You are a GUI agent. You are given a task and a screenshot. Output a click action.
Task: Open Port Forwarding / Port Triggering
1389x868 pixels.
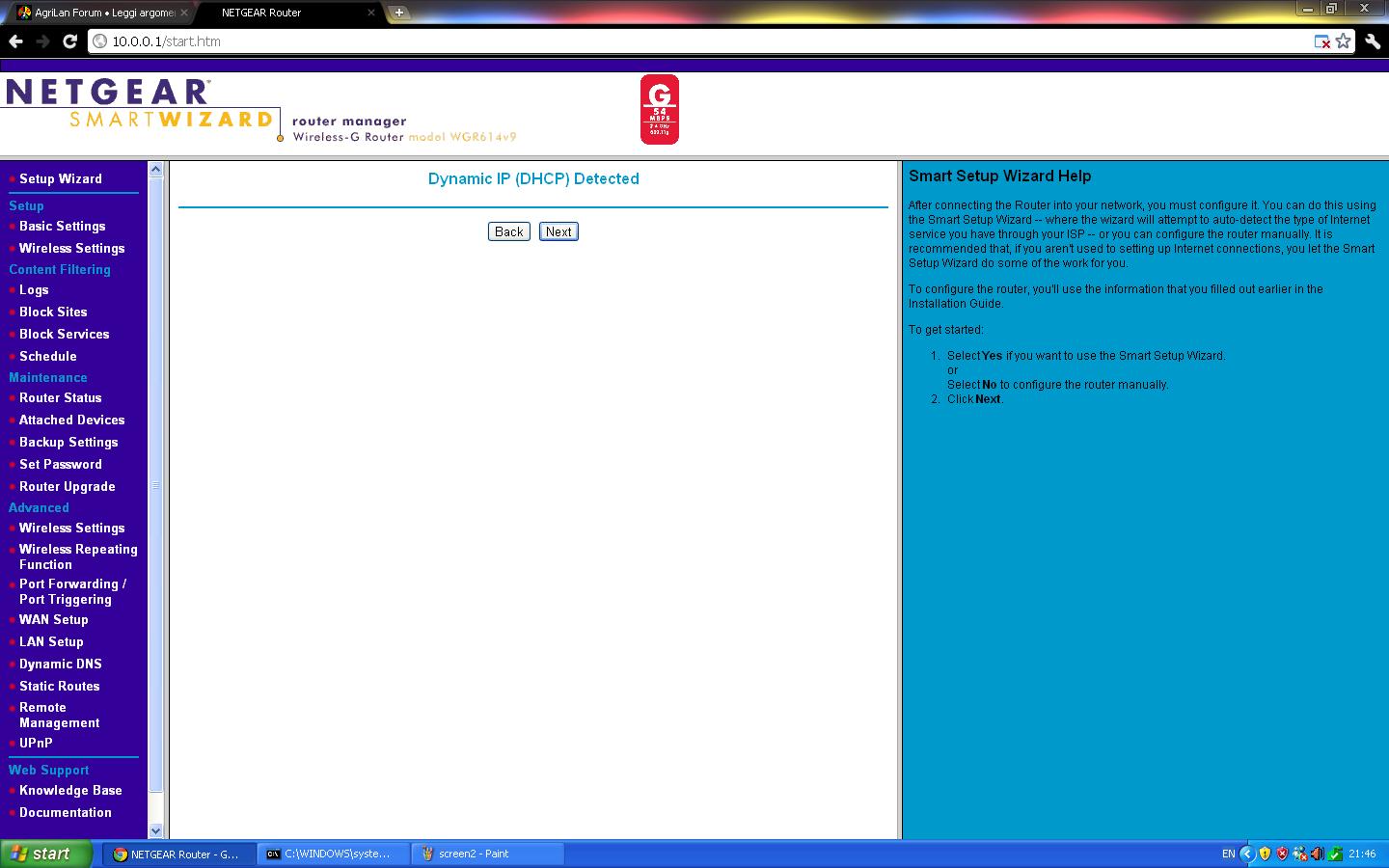(72, 591)
